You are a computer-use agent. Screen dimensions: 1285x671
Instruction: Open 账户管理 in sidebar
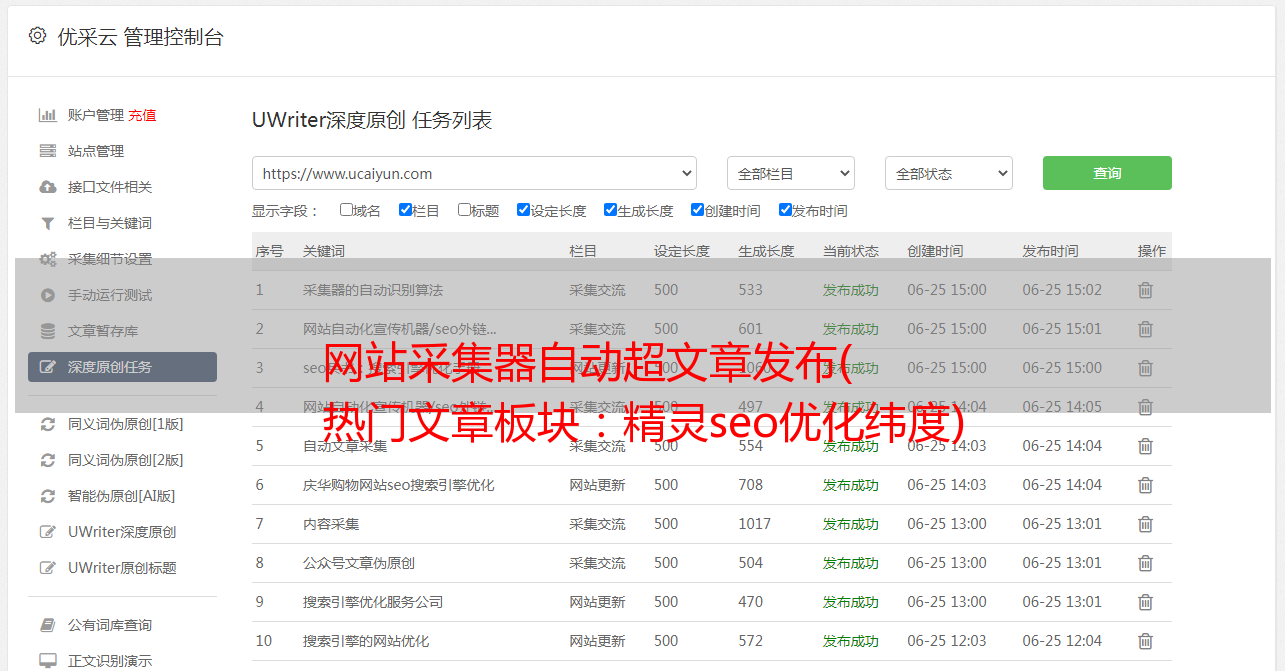click(96, 115)
